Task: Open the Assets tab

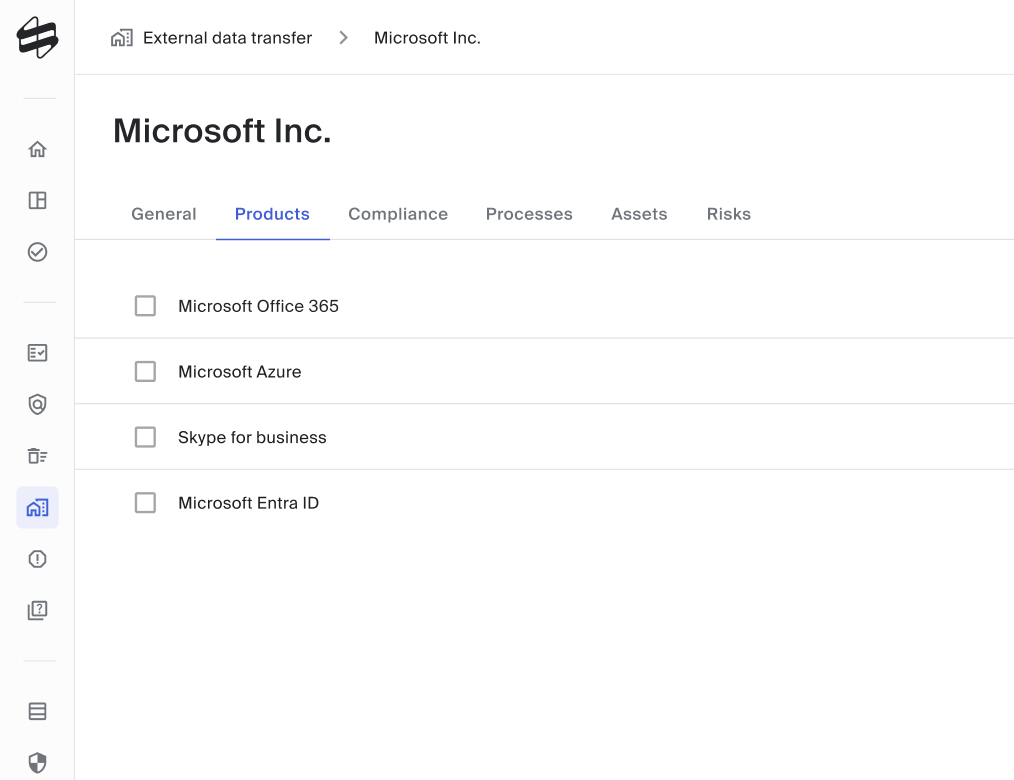Action: click(639, 214)
